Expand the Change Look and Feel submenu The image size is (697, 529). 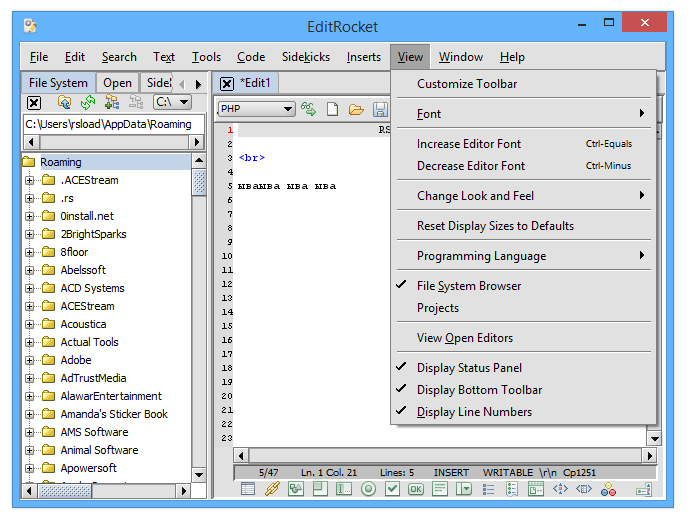(x=524, y=196)
